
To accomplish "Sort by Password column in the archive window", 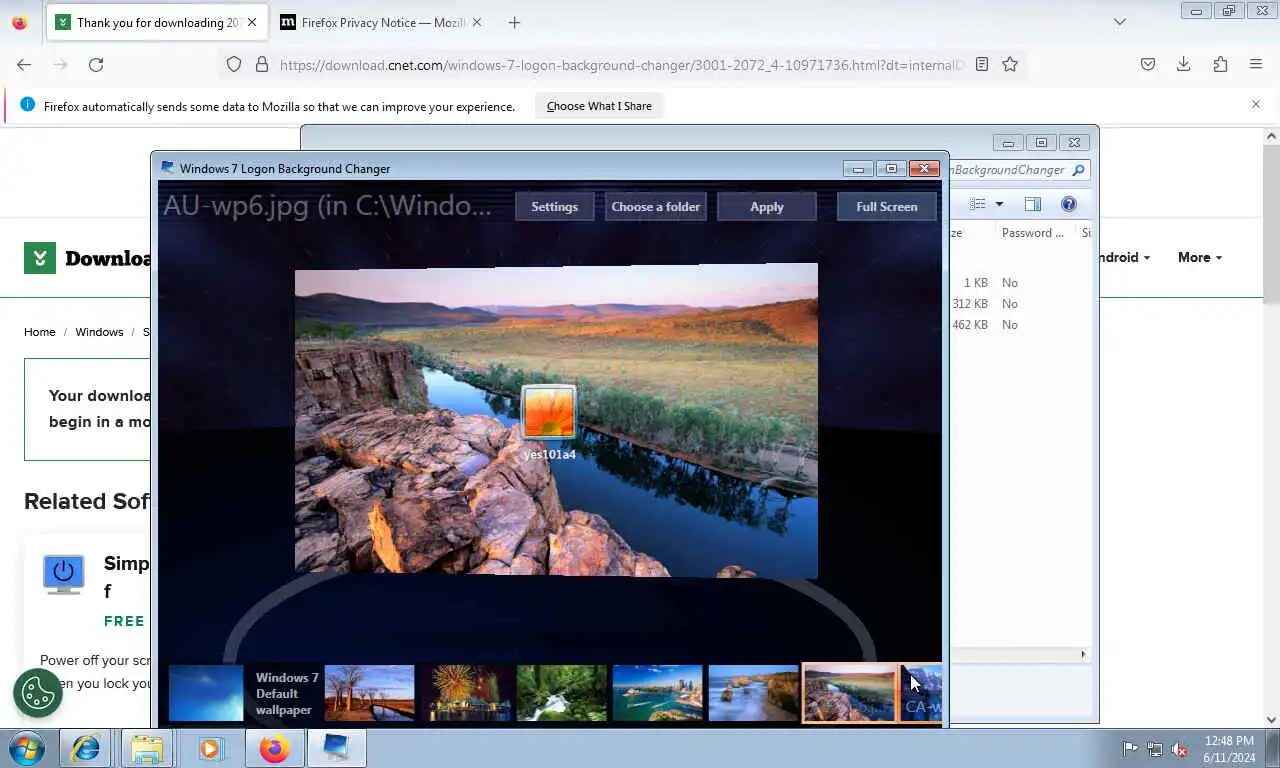I will [x=1033, y=232].
